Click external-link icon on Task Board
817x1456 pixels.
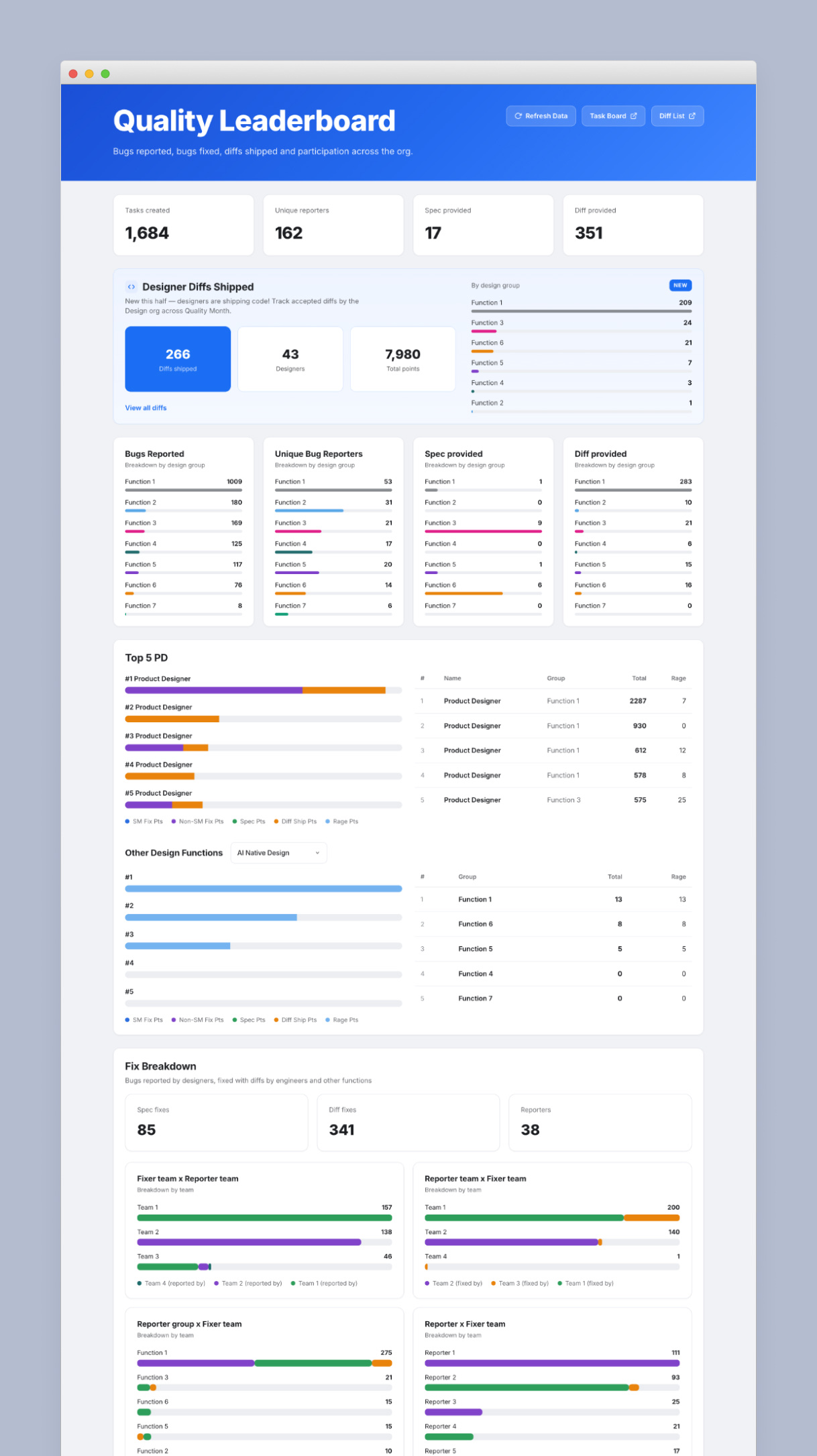pyautogui.click(x=633, y=116)
